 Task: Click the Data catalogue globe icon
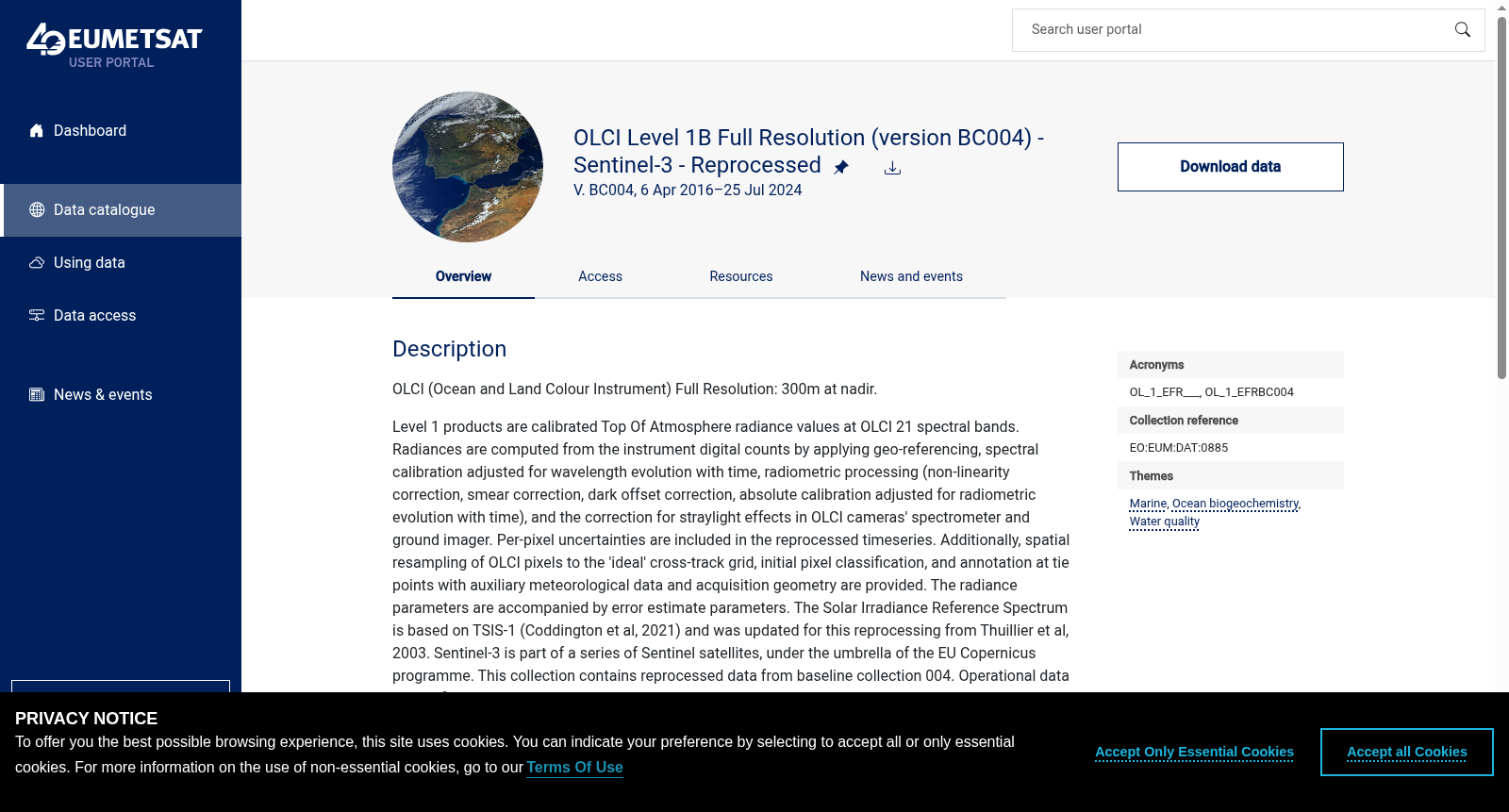click(37, 210)
